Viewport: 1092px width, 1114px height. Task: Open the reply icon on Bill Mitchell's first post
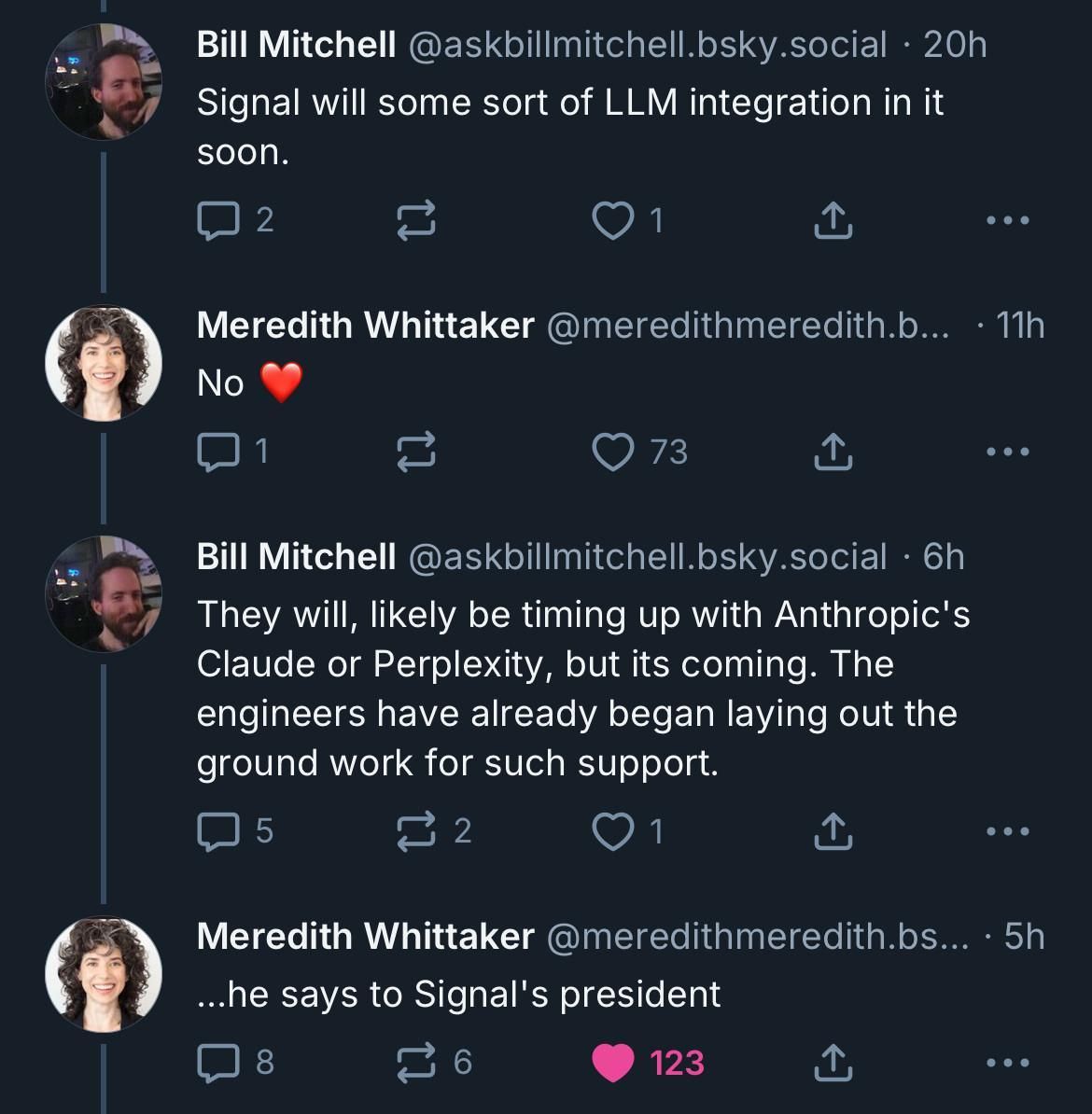(217, 220)
